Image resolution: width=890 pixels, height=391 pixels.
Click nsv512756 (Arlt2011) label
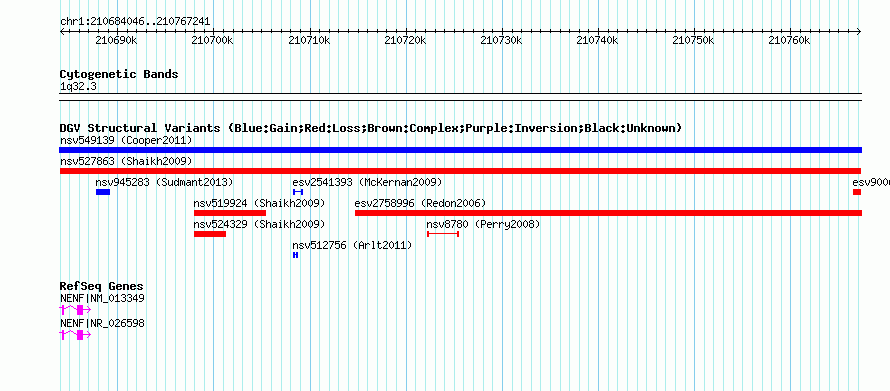(352, 245)
